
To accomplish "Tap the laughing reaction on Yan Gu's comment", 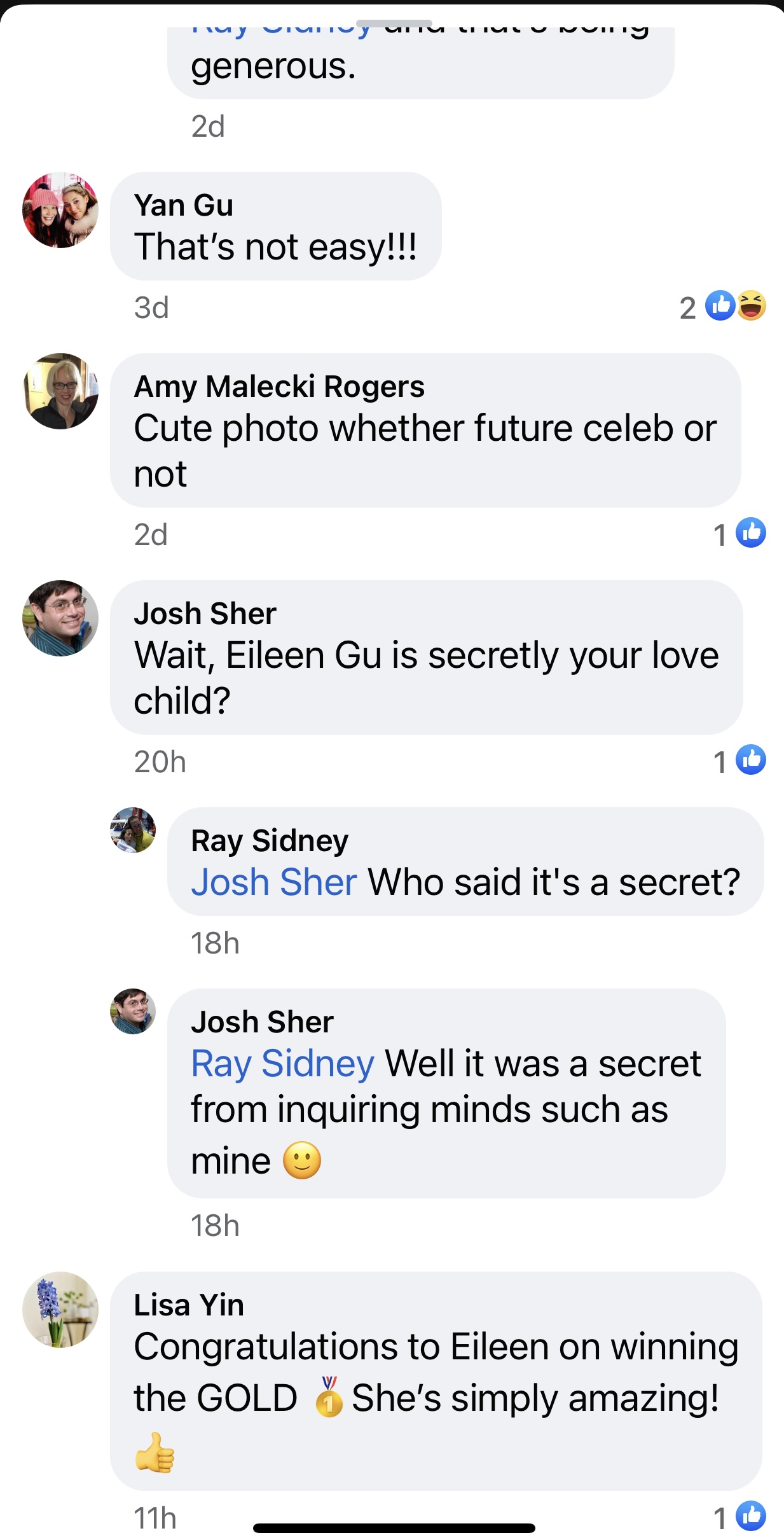I will tap(752, 305).
